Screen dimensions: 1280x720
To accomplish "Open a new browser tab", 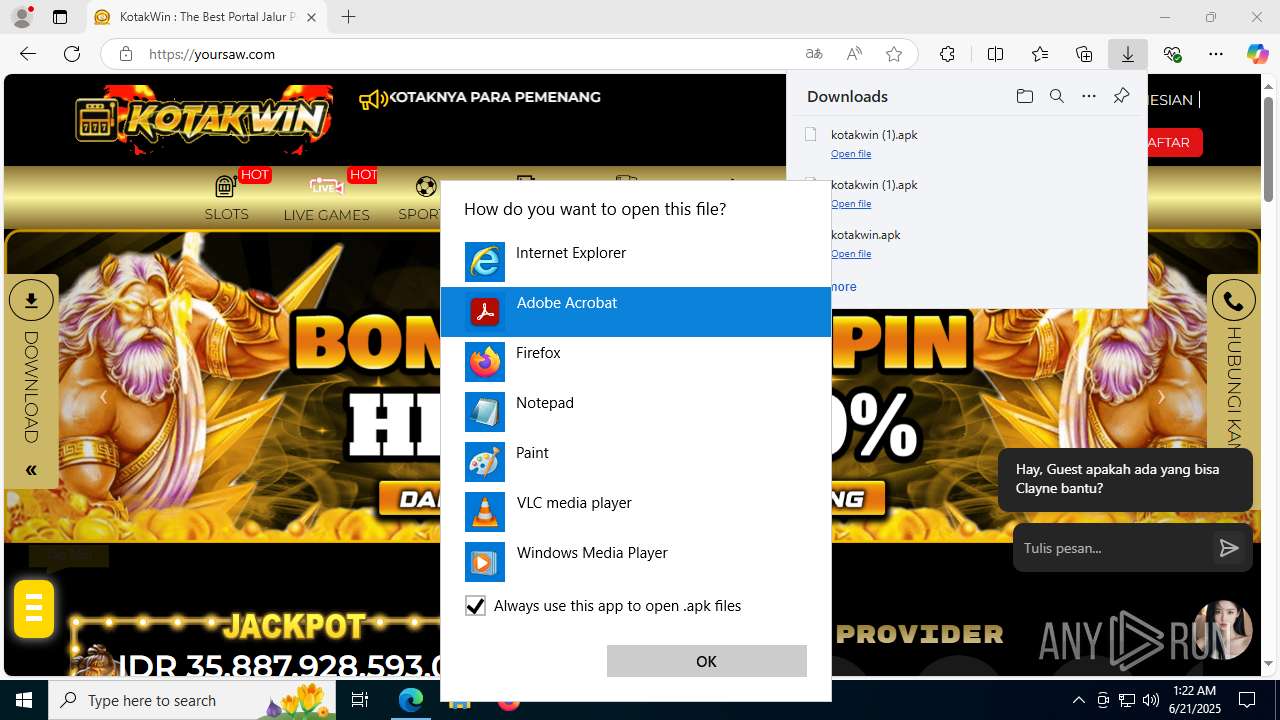I will pyautogui.click(x=348, y=17).
